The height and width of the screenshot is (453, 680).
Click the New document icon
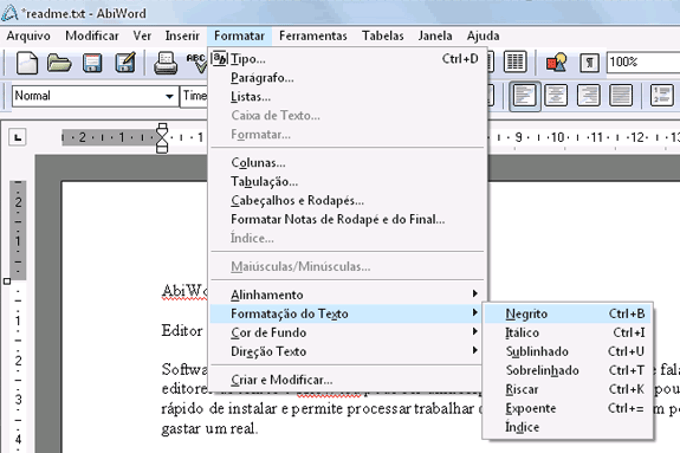(27, 63)
